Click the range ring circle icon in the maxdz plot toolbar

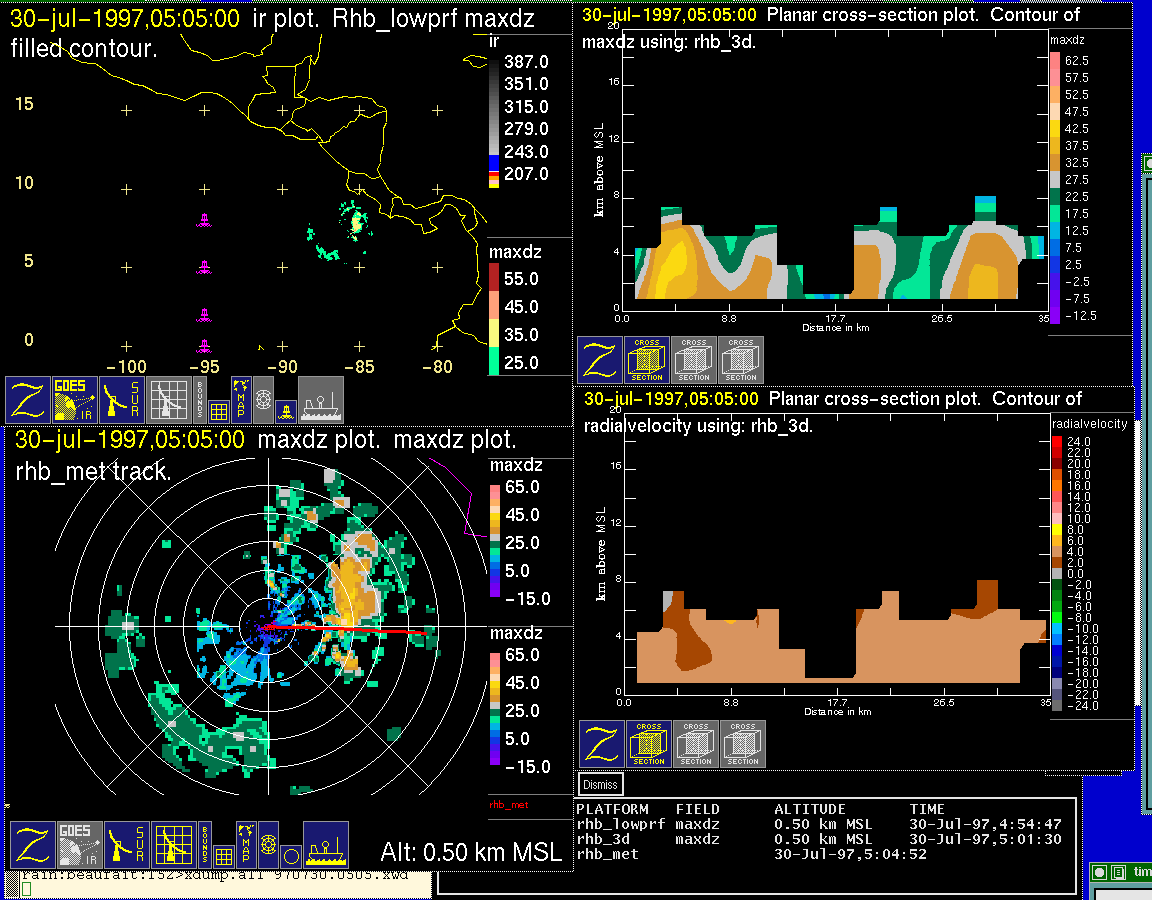point(291,856)
